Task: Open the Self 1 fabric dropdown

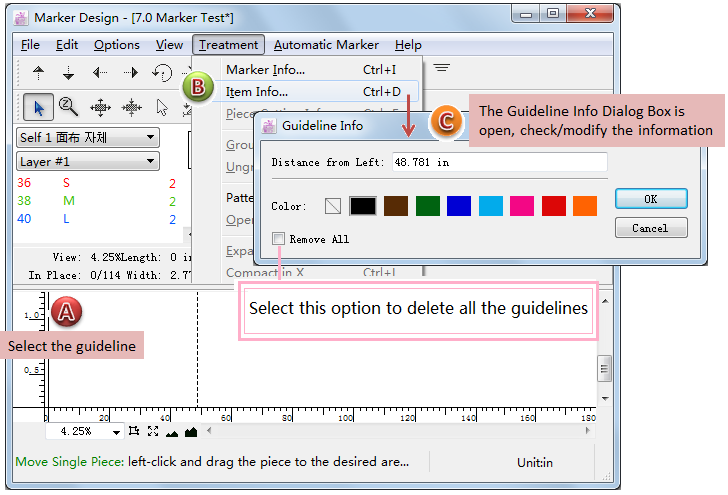Action: tap(88, 137)
